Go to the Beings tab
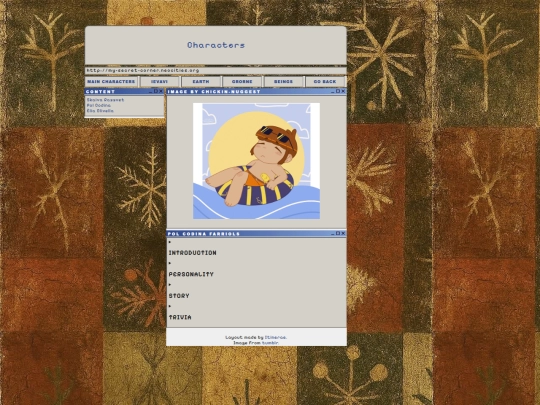 [283, 82]
